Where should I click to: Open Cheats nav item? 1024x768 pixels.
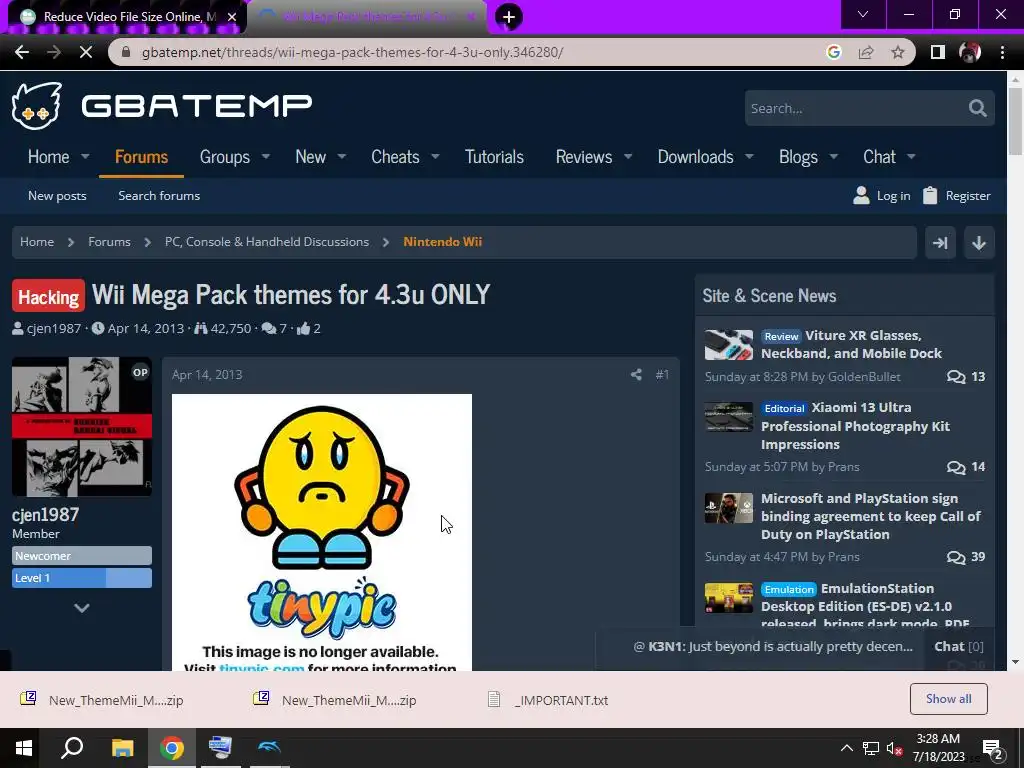tap(395, 157)
